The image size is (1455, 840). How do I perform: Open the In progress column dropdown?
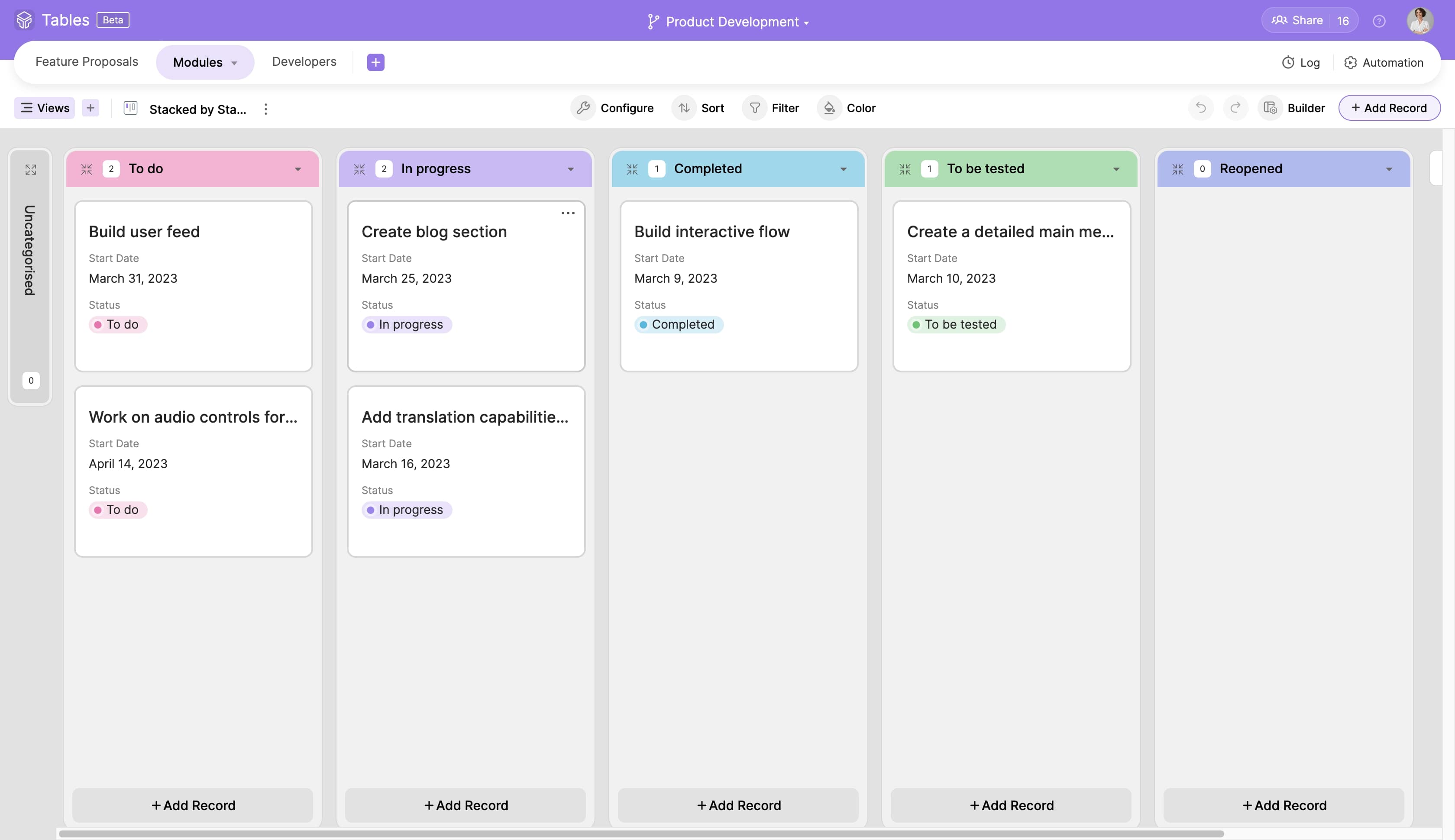pyautogui.click(x=571, y=169)
